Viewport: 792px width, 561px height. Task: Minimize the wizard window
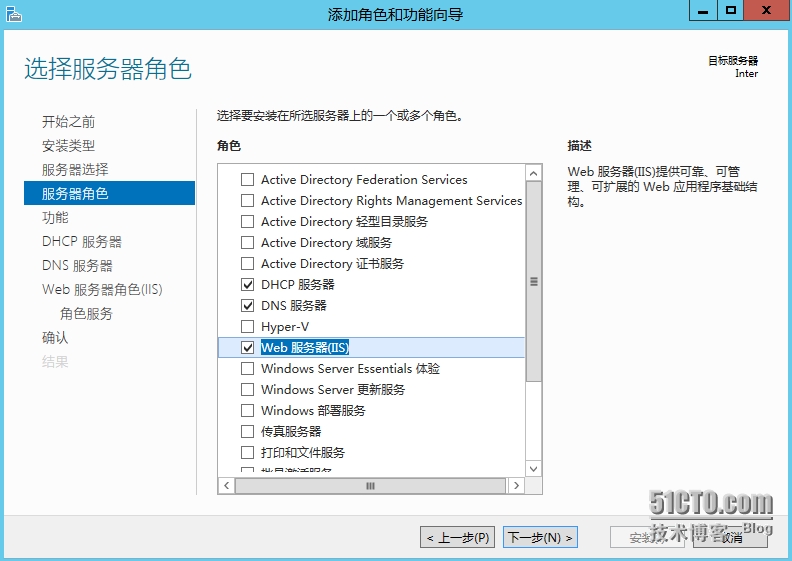point(703,11)
